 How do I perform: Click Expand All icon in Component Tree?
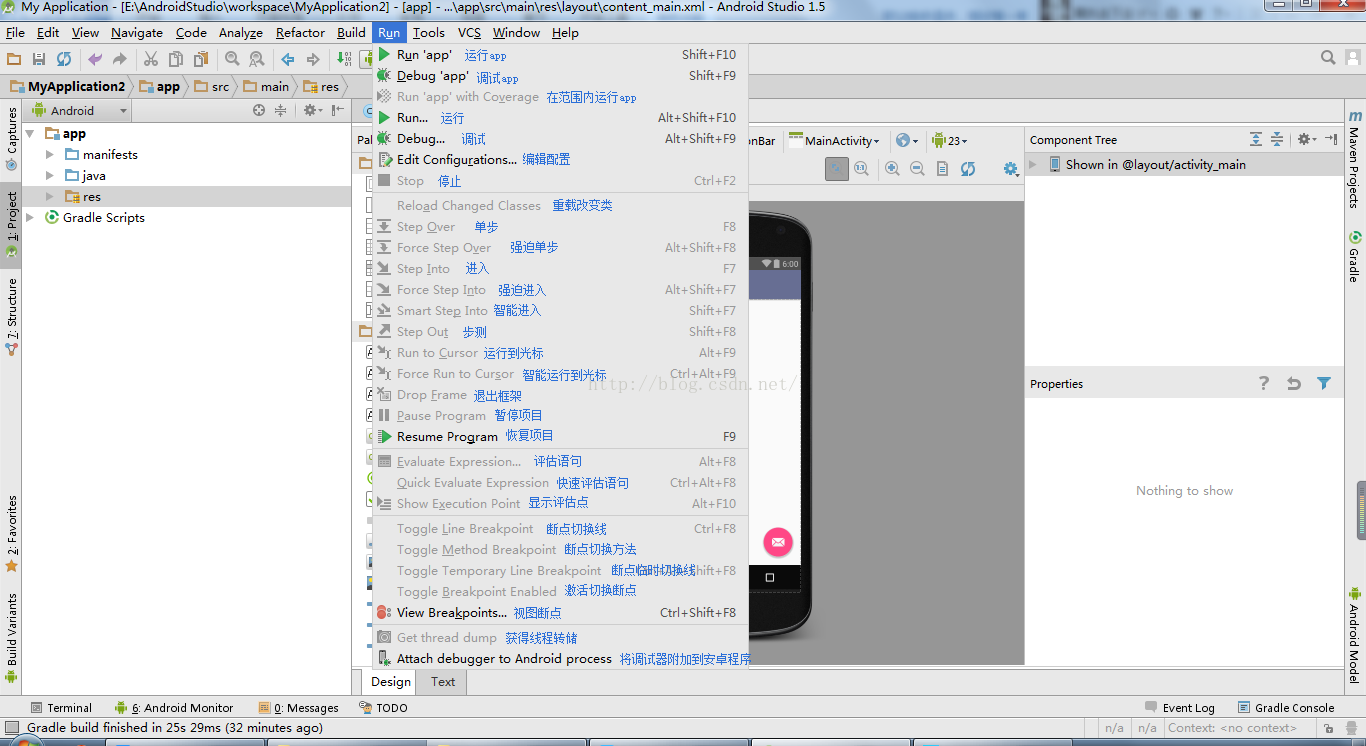click(x=1256, y=139)
